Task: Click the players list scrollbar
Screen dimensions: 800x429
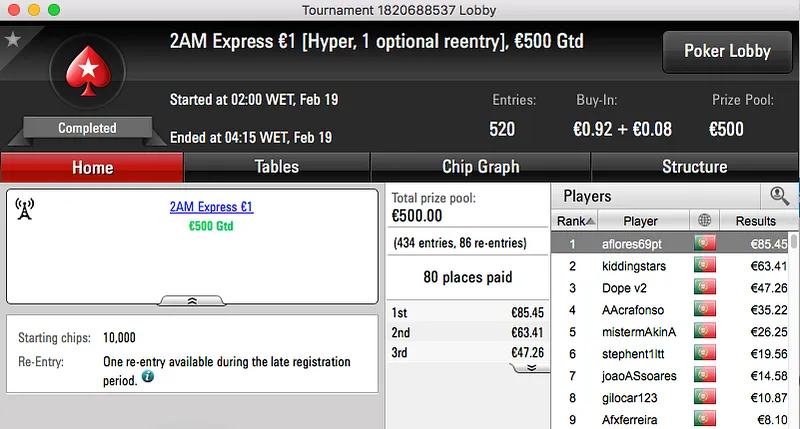Action: click(794, 330)
